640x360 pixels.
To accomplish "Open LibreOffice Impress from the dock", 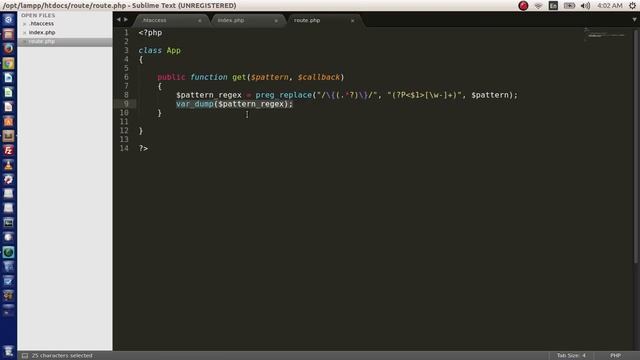I will pyautogui.click(x=8, y=107).
